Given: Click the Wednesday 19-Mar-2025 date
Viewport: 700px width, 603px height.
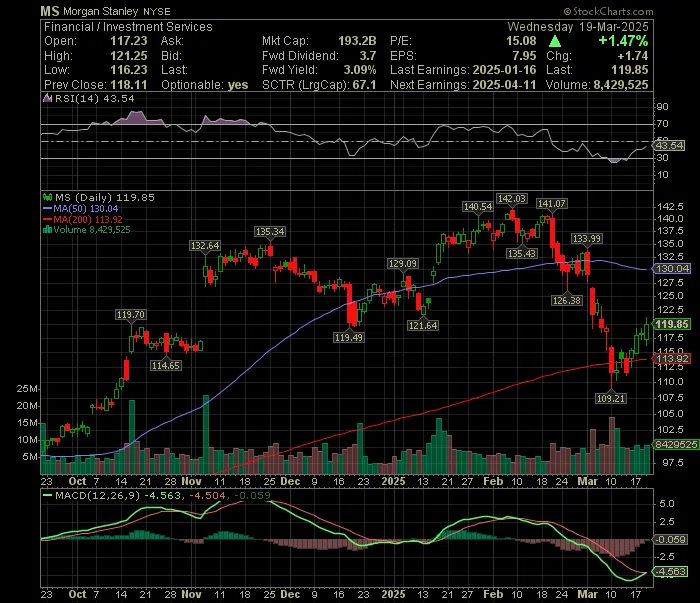Looking at the screenshot, I should 578,27.
